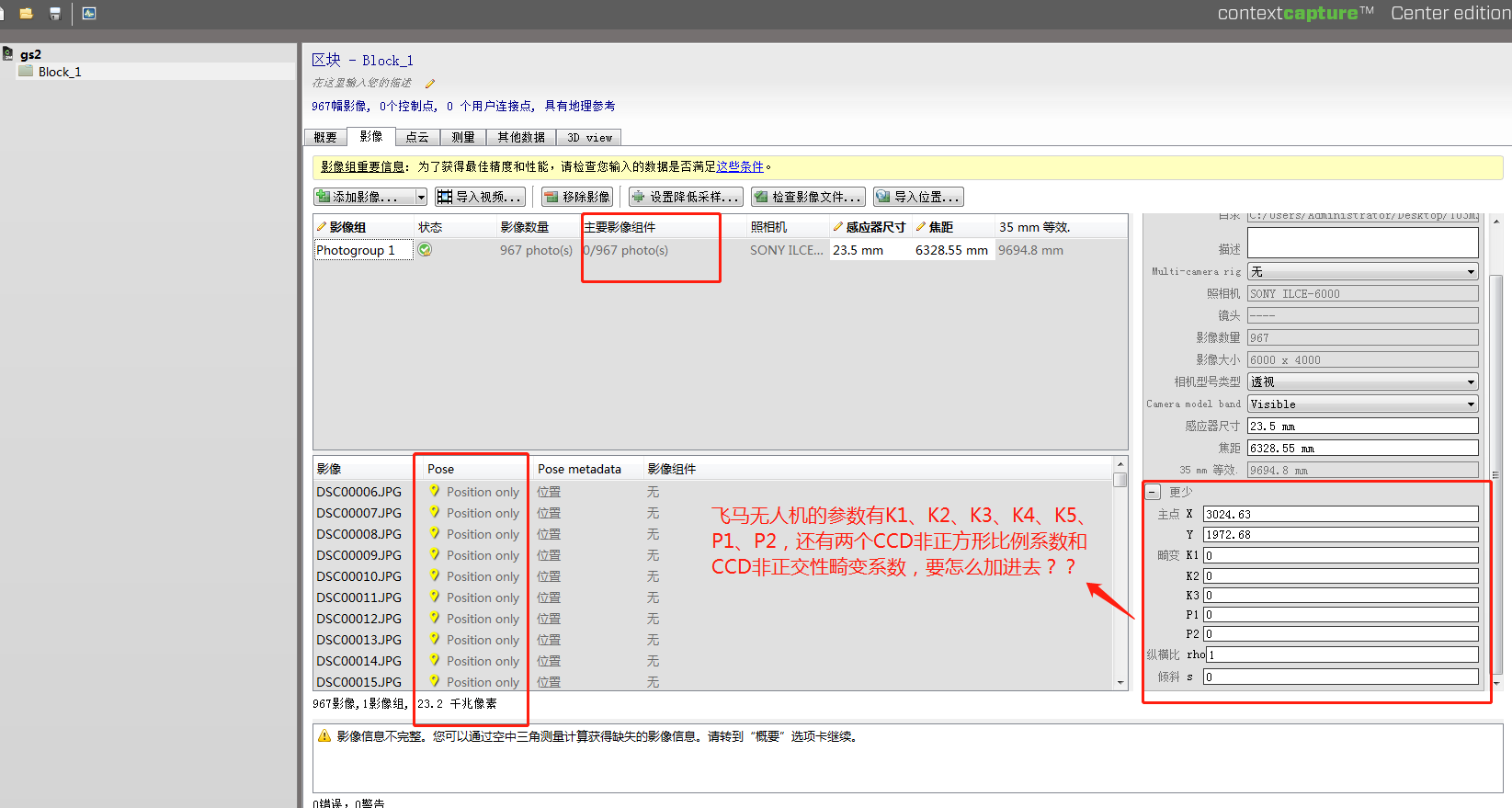Open the Multi-camera rig dropdown
Screen dimensions: 1512x808
pos(1362,272)
